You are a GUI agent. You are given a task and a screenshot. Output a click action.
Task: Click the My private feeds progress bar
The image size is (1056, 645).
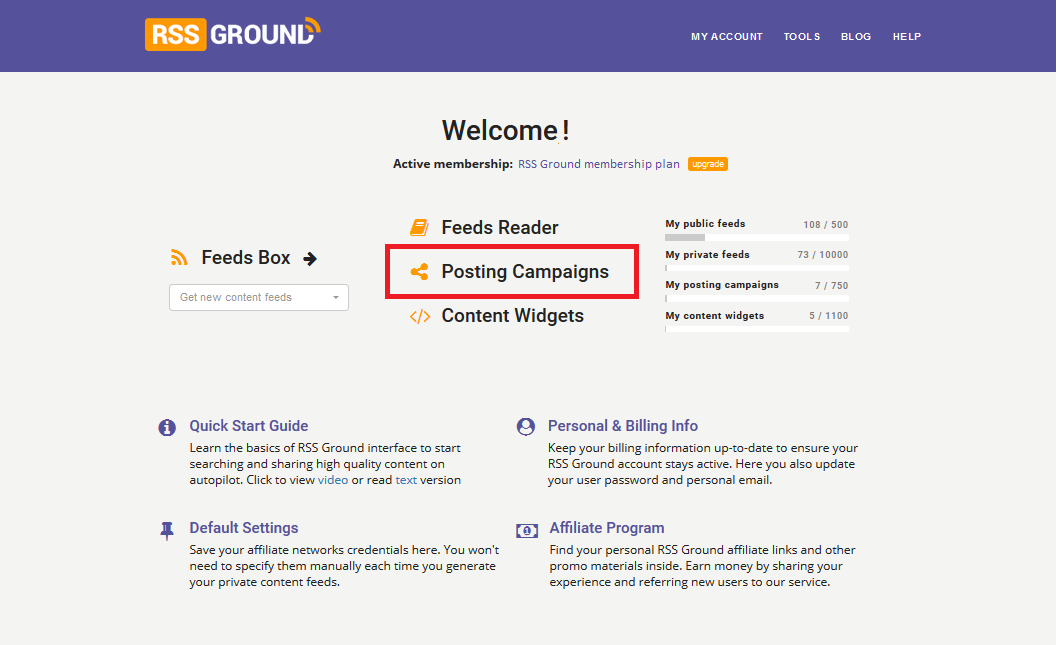click(x=757, y=268)
